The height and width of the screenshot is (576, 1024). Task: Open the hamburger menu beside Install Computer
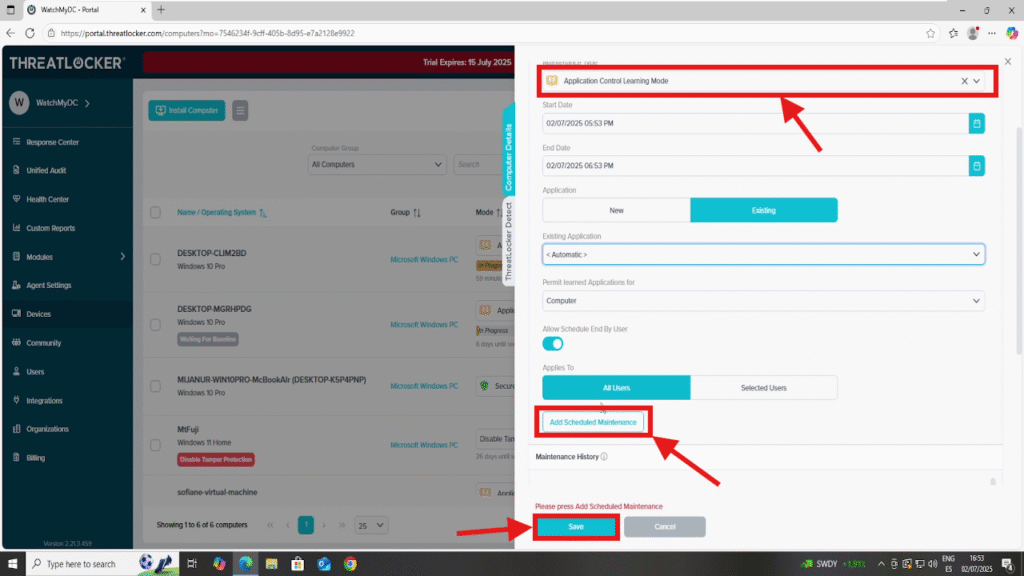(240, 110)
